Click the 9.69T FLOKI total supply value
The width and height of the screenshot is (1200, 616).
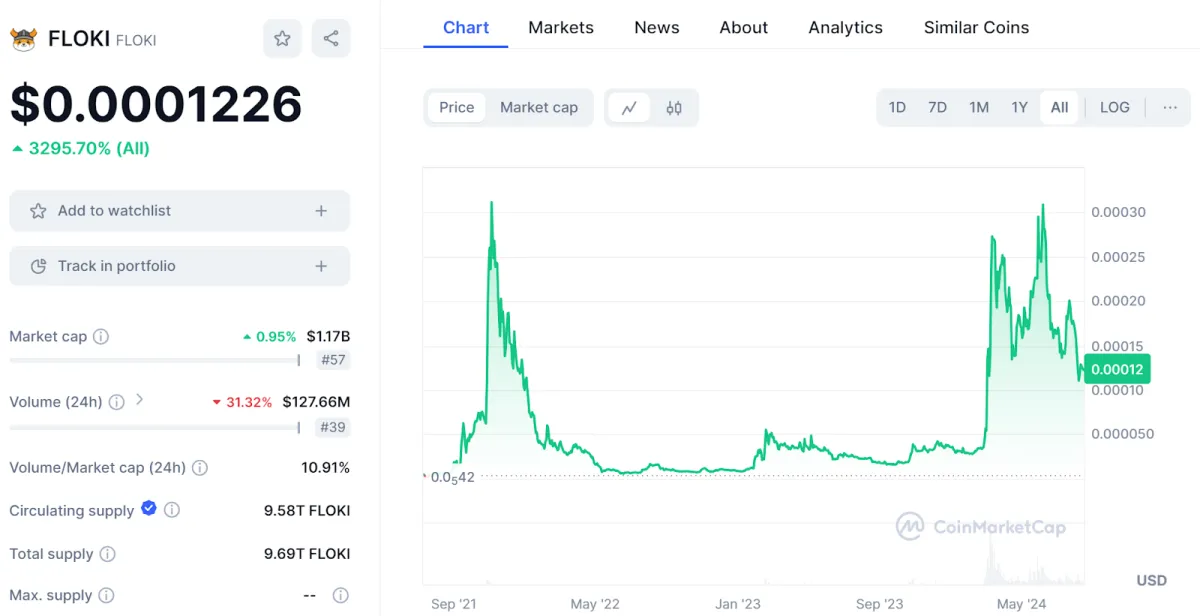(307, 554)
